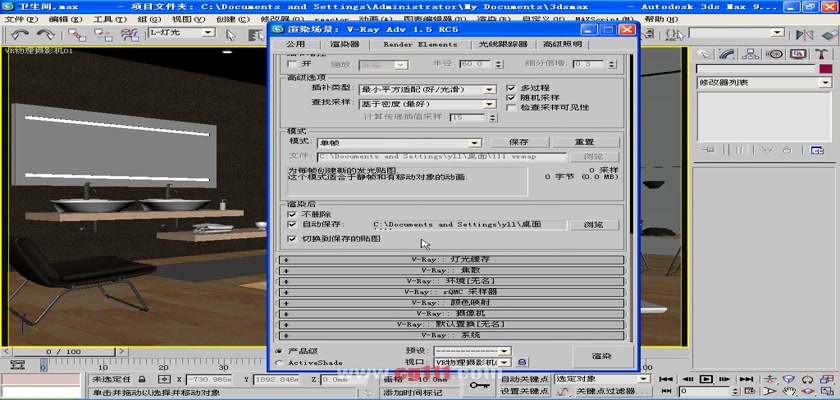Viewport: 840px width, 400px height.
Task: Go to start of animation
Action: coord(666,379)
